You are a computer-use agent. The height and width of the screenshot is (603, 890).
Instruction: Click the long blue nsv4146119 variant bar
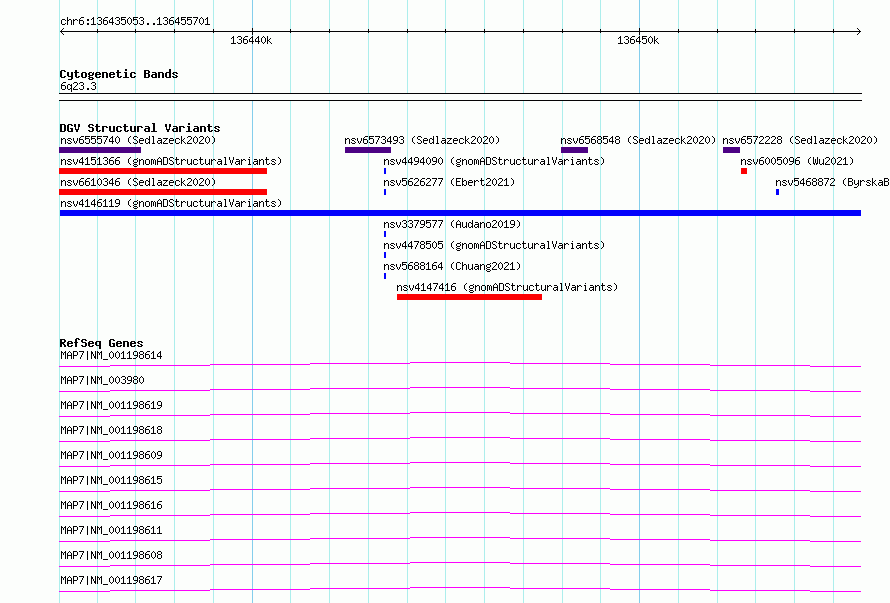(460, 213)
